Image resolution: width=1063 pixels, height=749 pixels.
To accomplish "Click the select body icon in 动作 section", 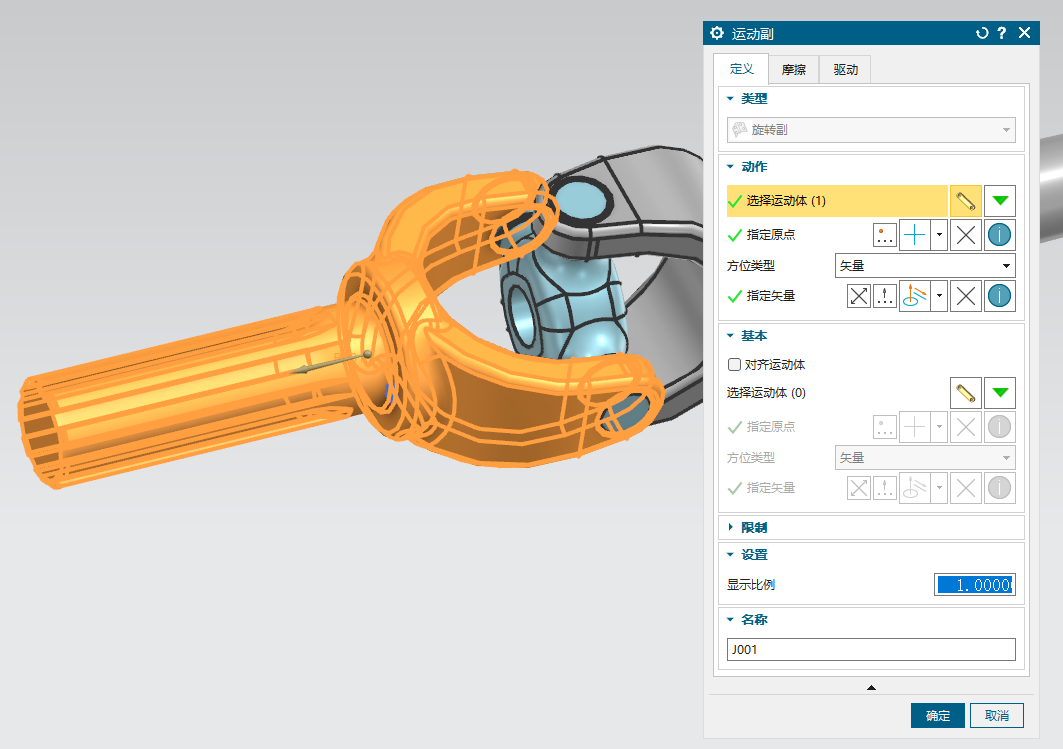I will [x=965, y=201].
